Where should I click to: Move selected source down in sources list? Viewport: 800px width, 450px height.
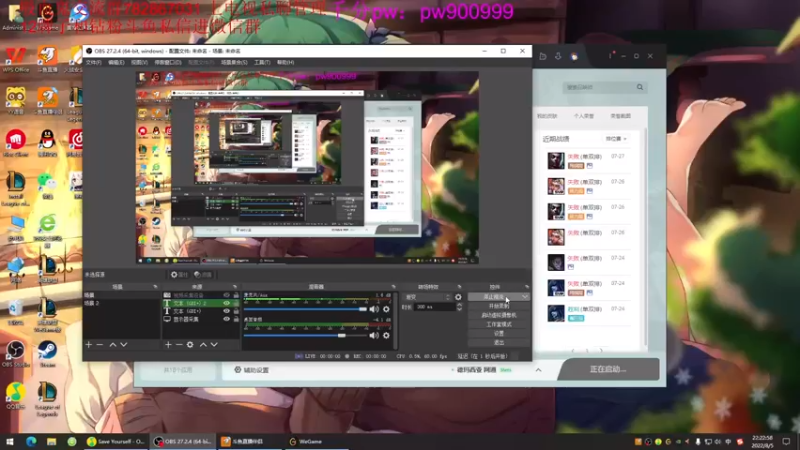tap(214, 345)
